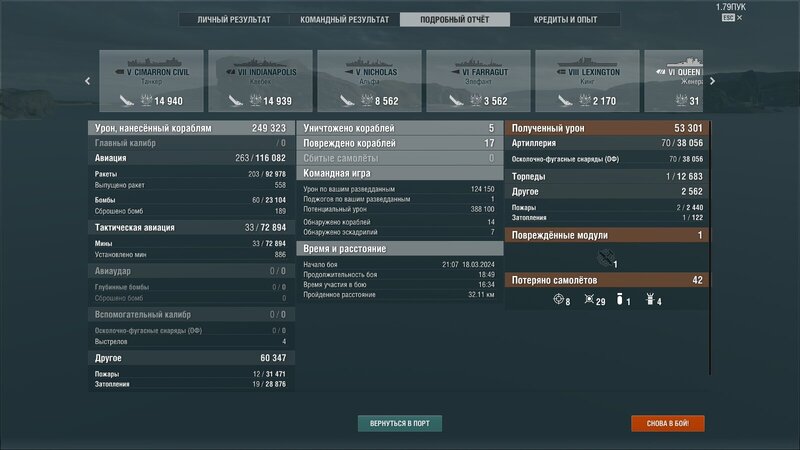Click the Потенциальный урон row
The image size is (800, 450).
click(399, 209)
